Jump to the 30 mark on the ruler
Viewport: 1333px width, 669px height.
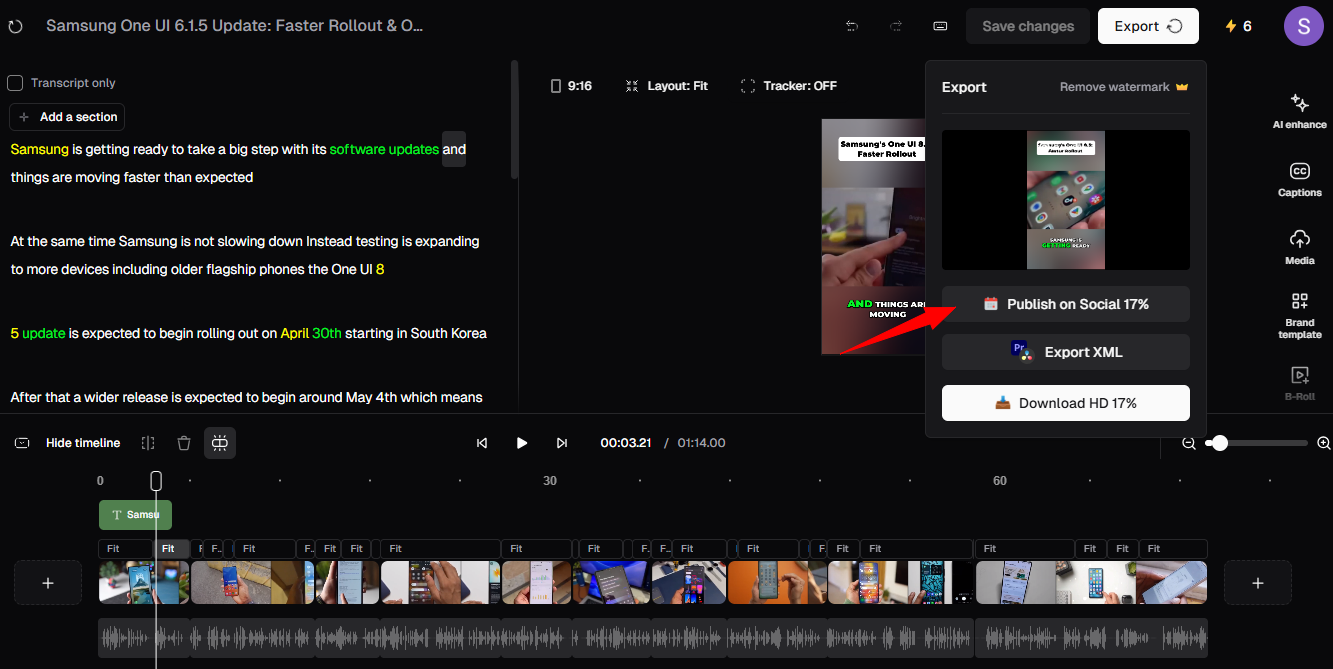[x=550, y=481]
